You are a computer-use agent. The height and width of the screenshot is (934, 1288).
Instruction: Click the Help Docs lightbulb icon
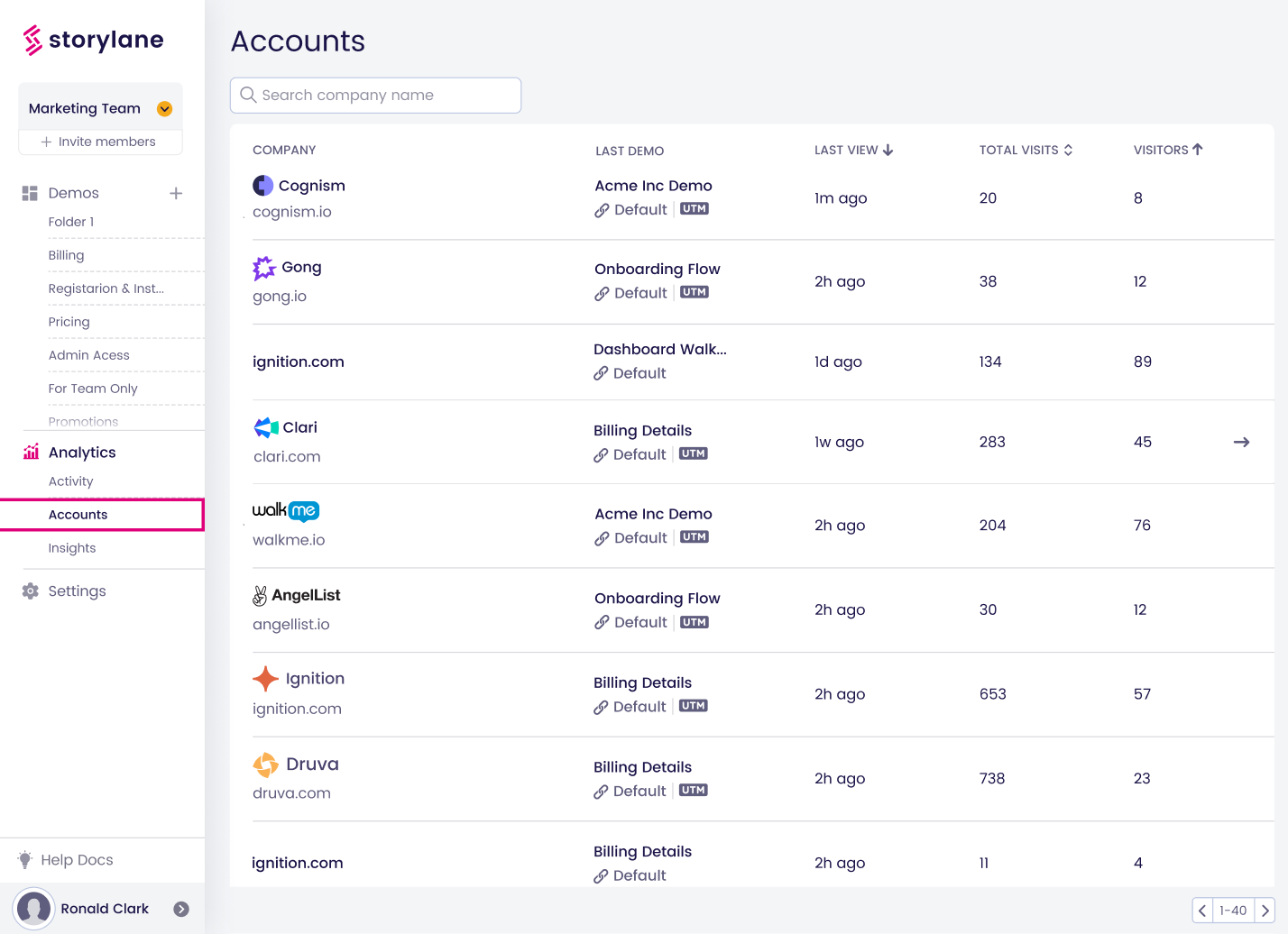tap(25, 860)
